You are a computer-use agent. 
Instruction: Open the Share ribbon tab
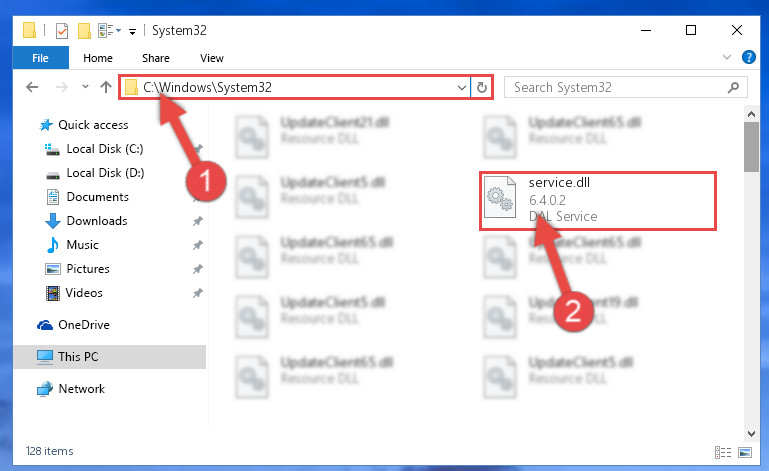pos(155,58)
